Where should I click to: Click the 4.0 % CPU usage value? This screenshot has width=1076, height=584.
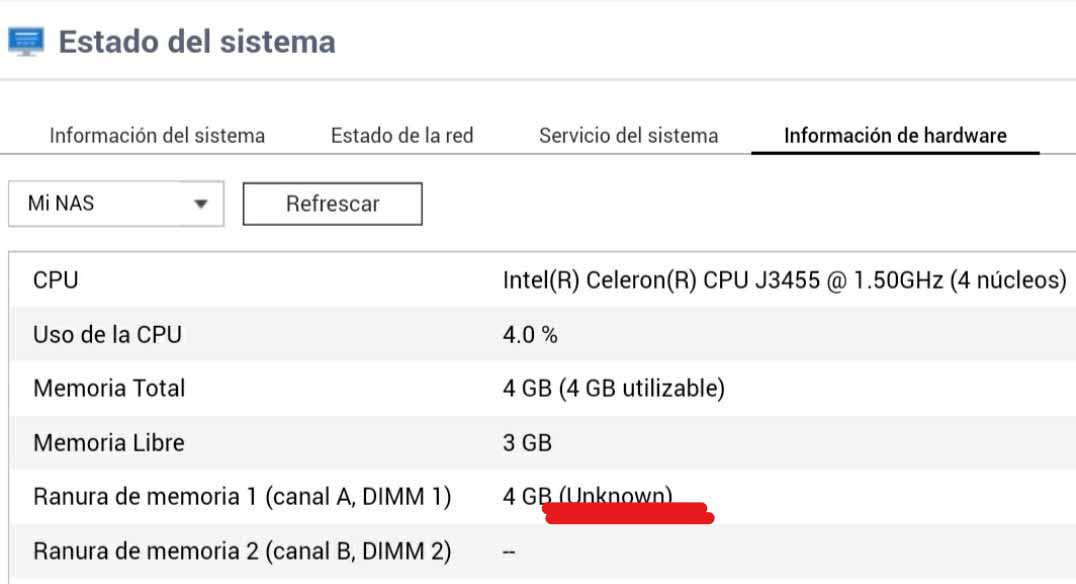tap(530, 334)
